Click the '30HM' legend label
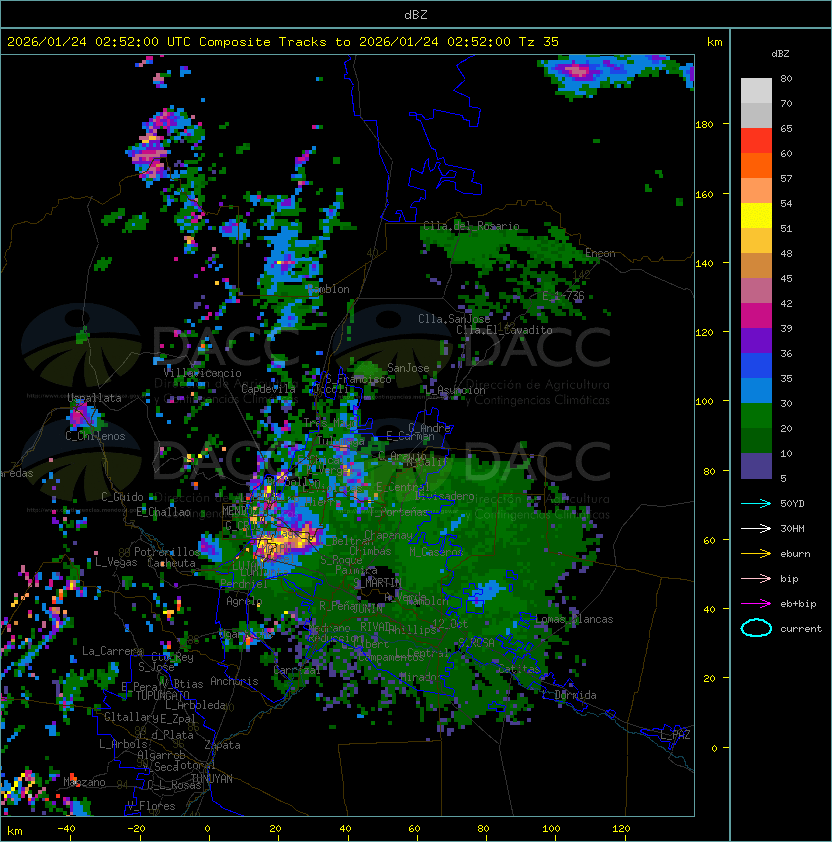The width and height of the screenshot is (832, 842). pos(792,528)
